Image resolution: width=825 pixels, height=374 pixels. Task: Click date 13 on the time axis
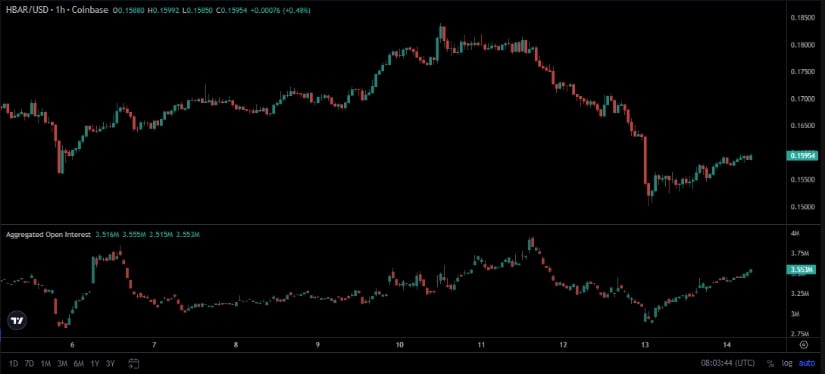pyautogui.click(x=645, y=345)
